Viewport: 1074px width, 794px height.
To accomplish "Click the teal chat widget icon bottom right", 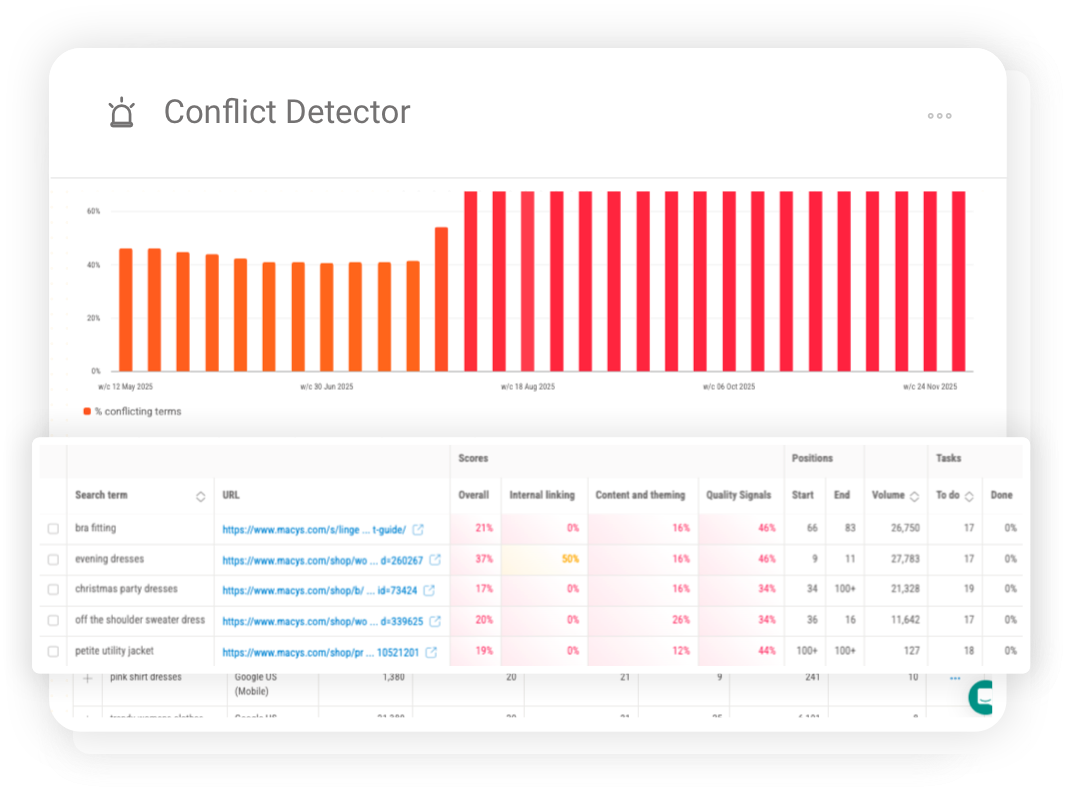I will pos(982,700).
